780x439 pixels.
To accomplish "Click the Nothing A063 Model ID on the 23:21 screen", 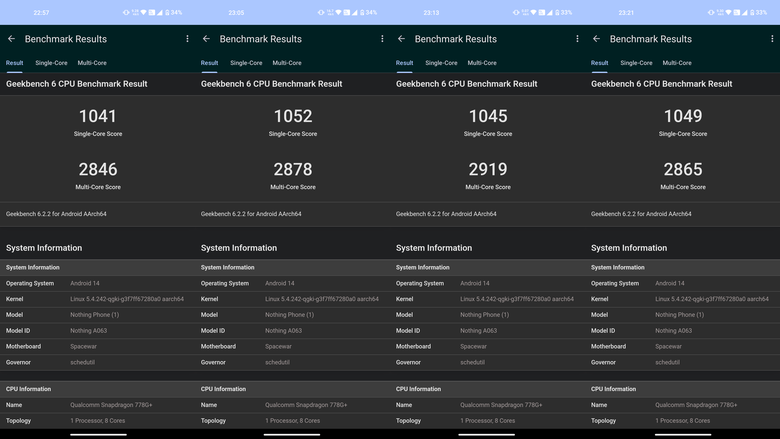I will pyautogui.click(x=674, y=331).
